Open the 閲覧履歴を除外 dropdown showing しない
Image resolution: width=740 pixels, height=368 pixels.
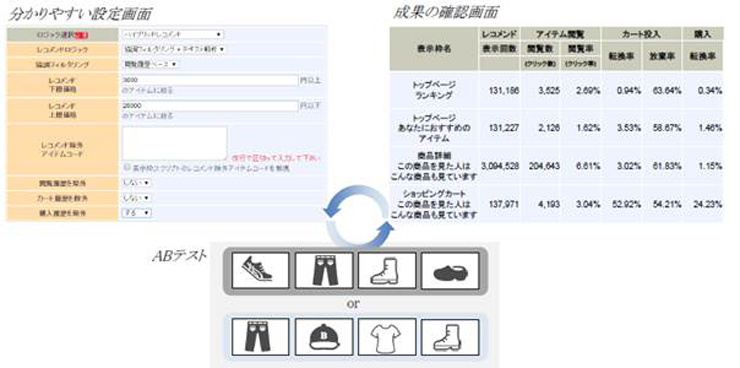(x=137, y=183)
